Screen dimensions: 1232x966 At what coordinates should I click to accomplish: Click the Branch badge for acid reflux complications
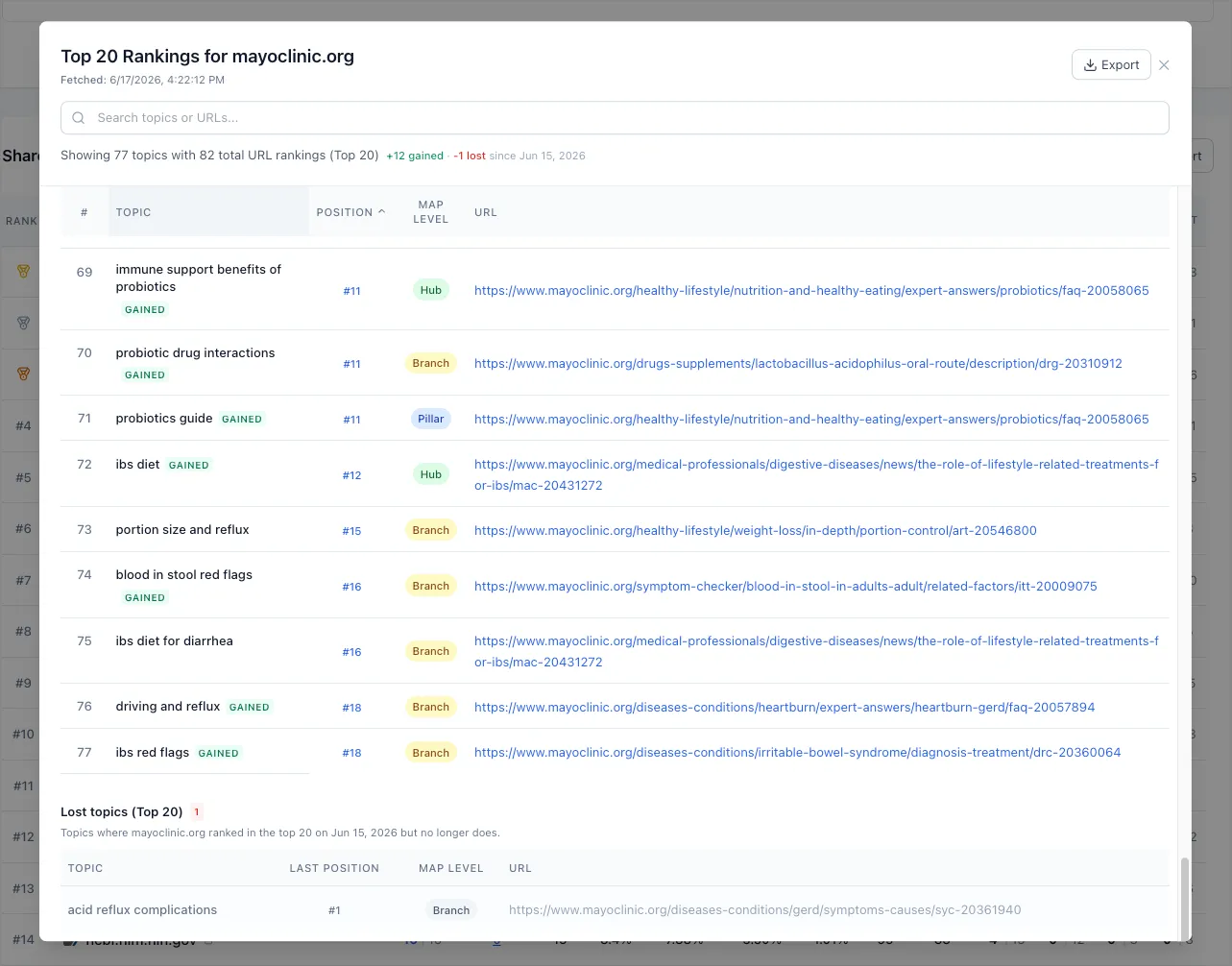[x=451, y=910]
